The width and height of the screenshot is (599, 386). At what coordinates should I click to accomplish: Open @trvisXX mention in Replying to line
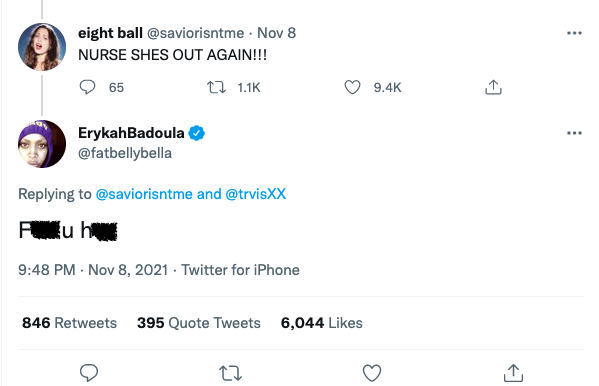pos(256,194)
